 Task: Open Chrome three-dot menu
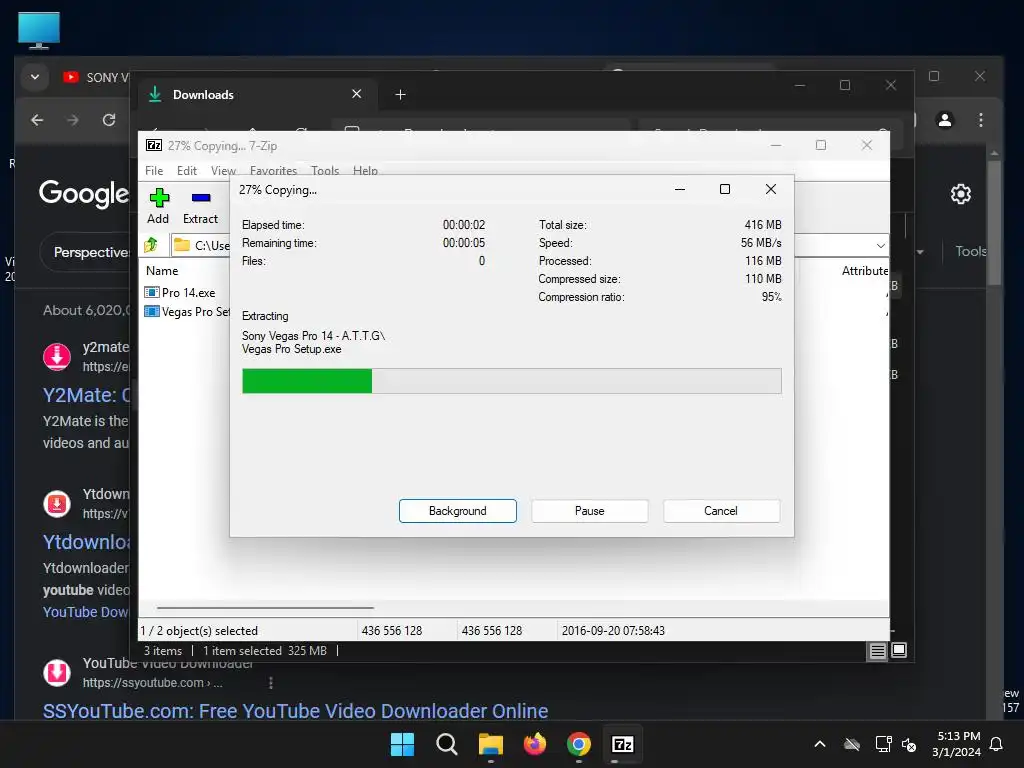tap(981, 120)
